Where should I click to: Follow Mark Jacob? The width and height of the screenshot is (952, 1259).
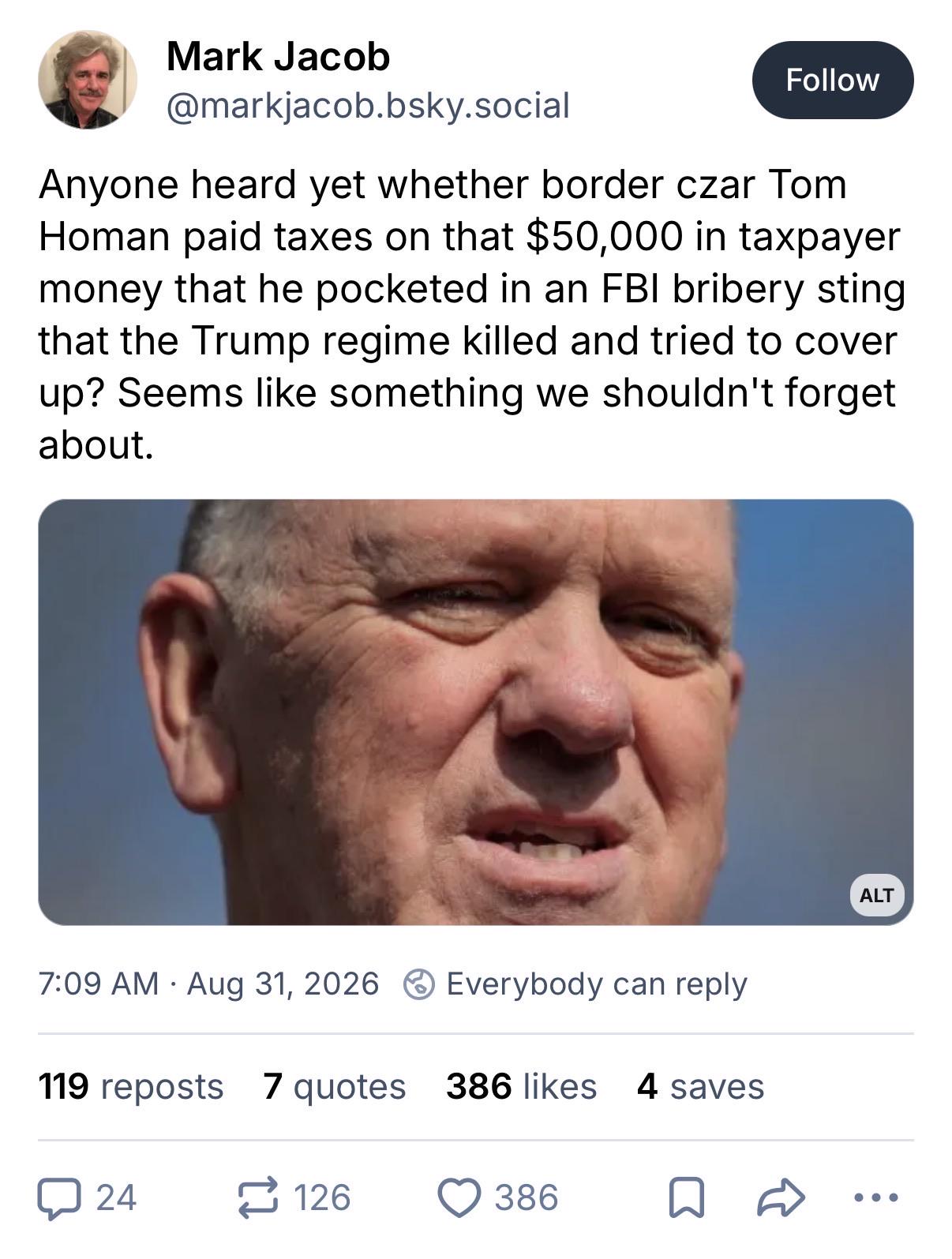coord(832,80)
